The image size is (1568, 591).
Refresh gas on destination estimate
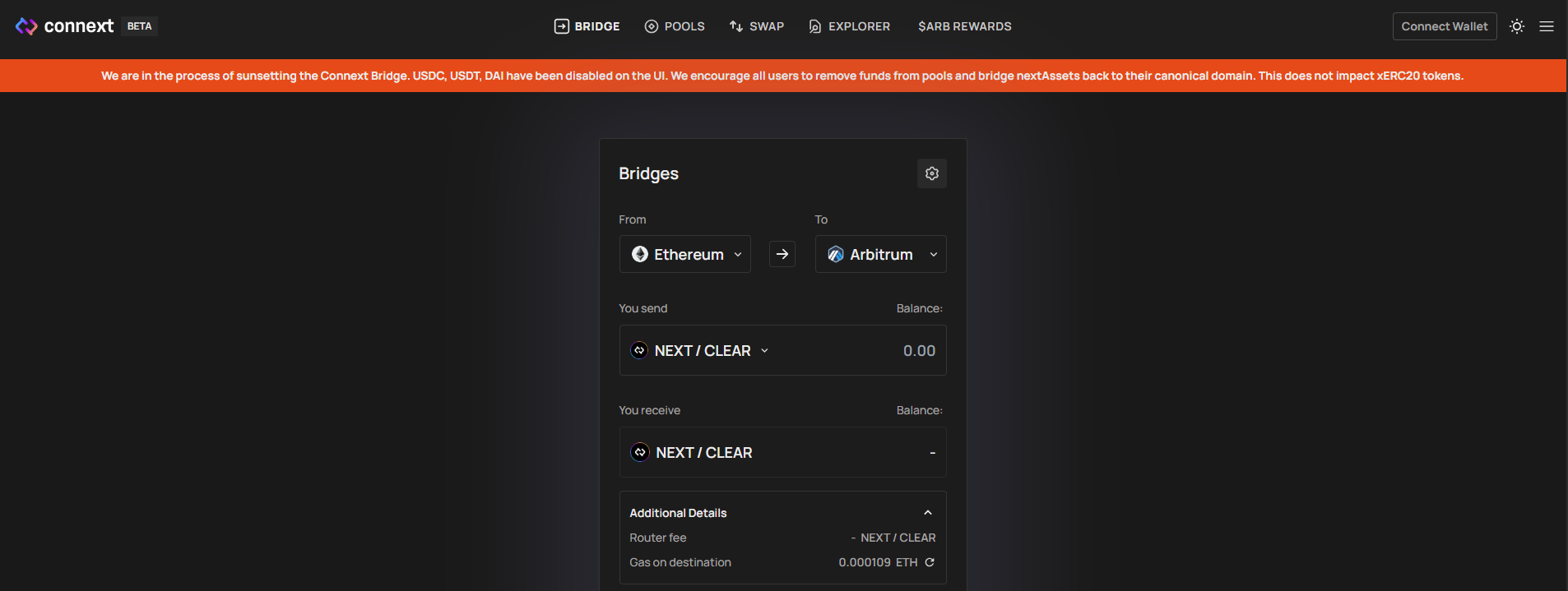point(930,562)
